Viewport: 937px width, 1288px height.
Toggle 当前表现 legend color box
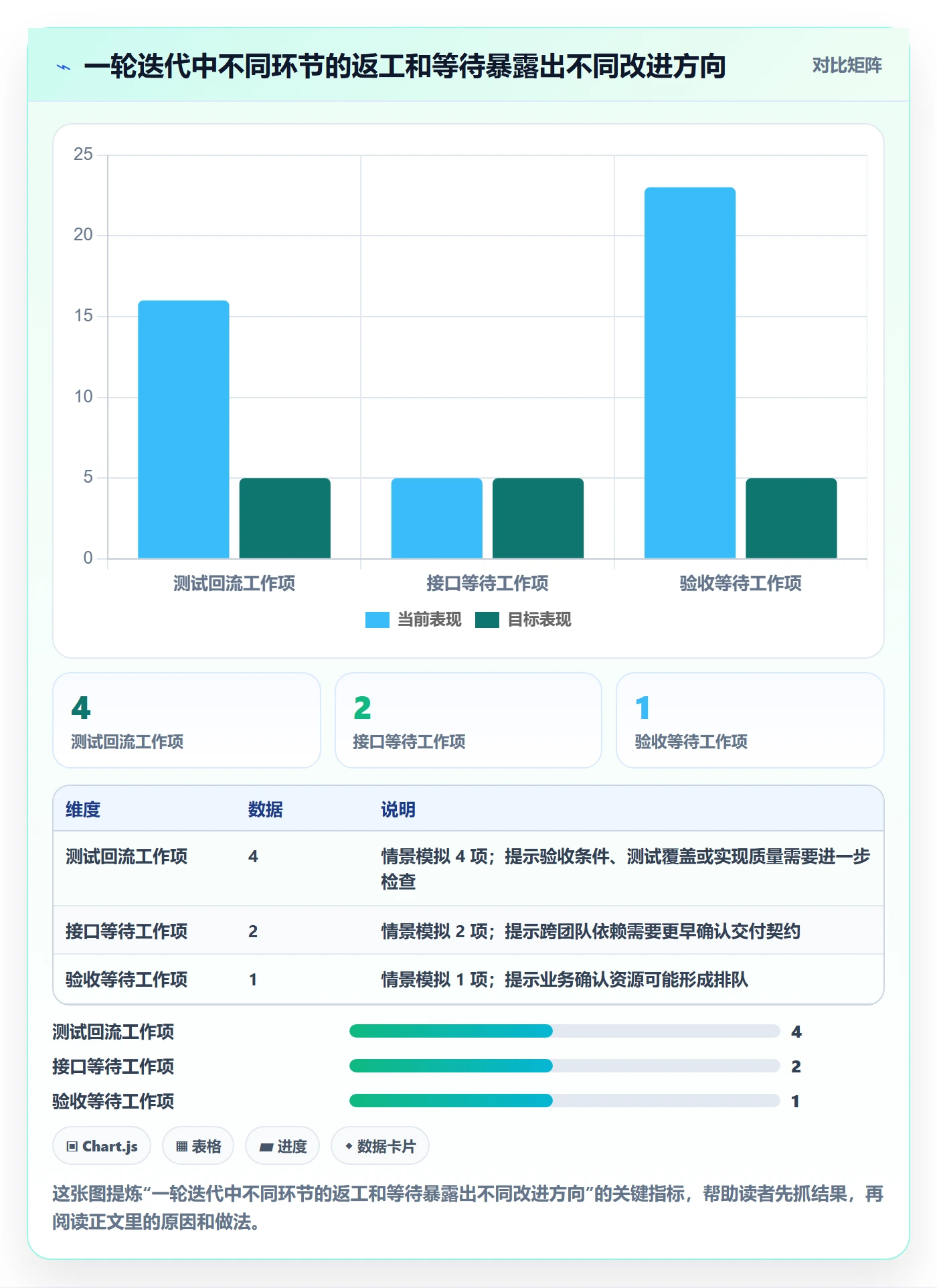tap(377, 620)
